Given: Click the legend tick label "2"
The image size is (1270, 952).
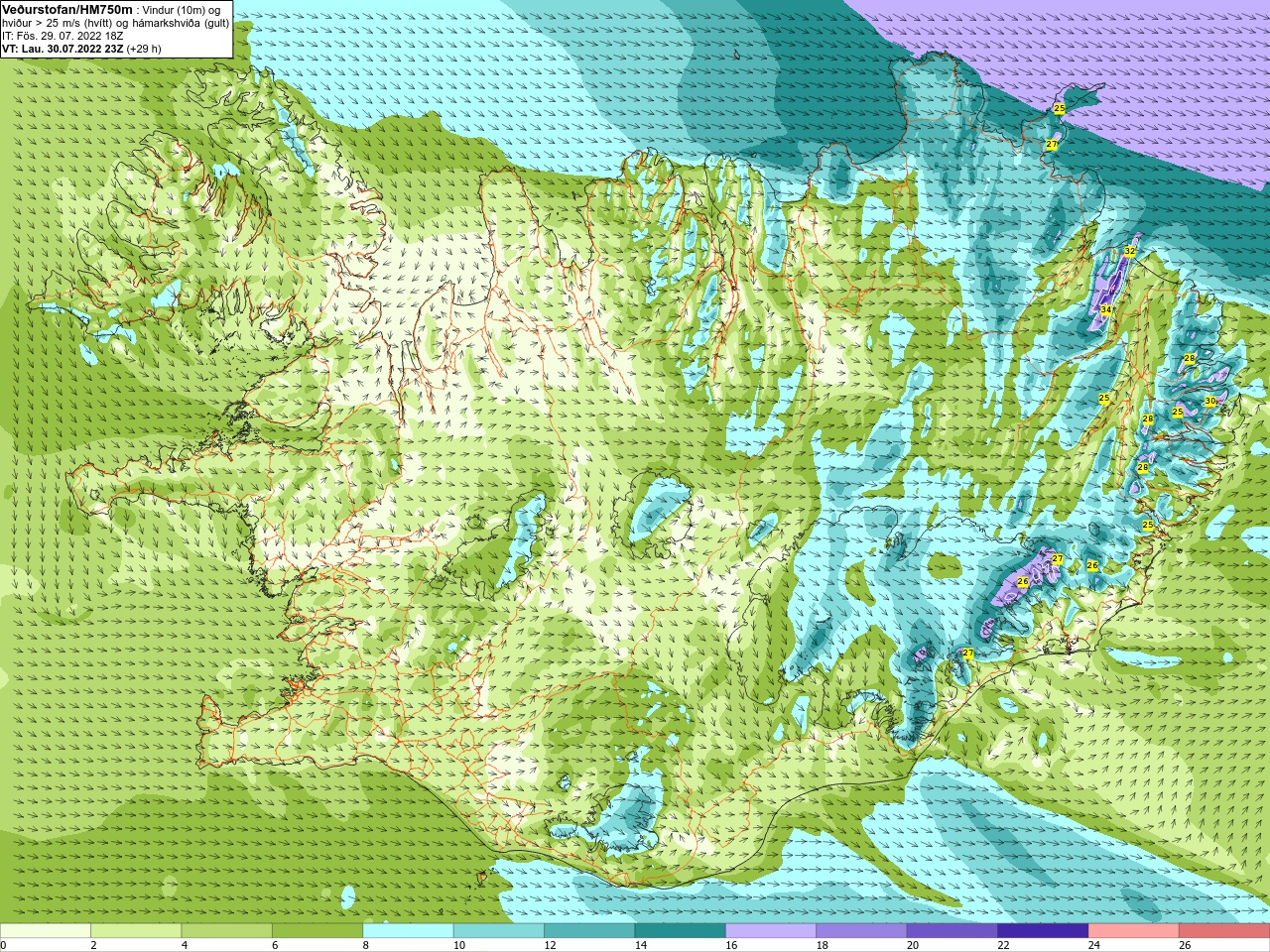Looking at the screenshot, I should tap(93, 945).
